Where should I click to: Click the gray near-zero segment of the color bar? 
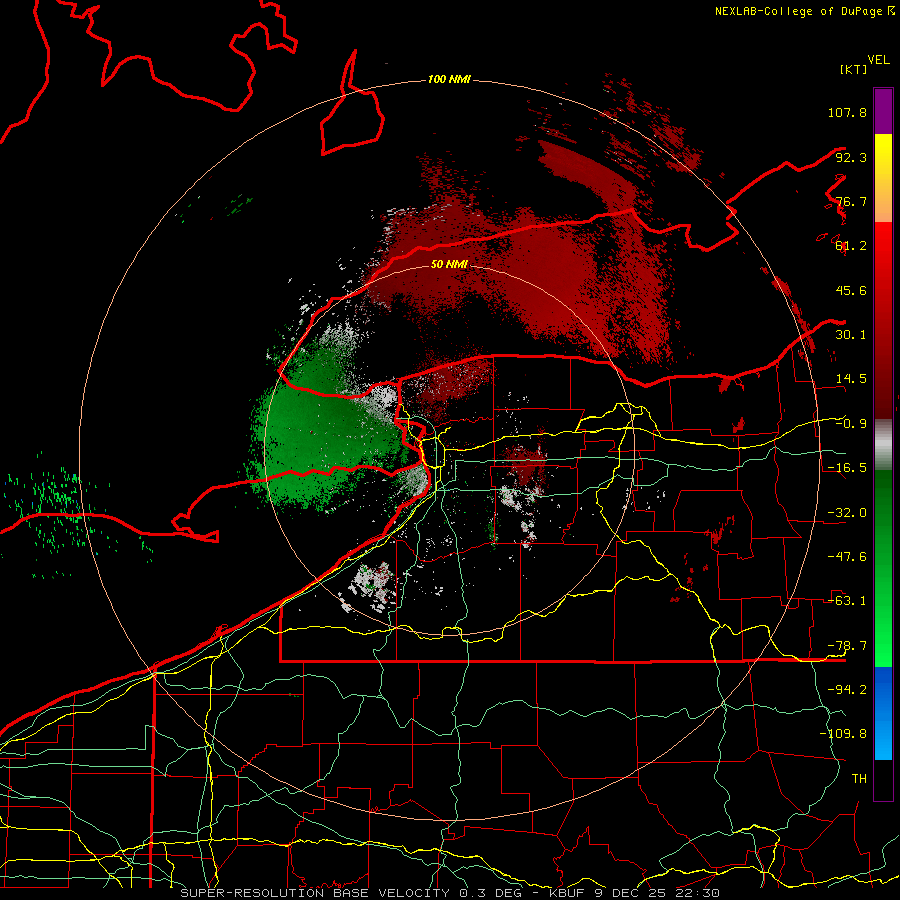(x=883, y=445)
